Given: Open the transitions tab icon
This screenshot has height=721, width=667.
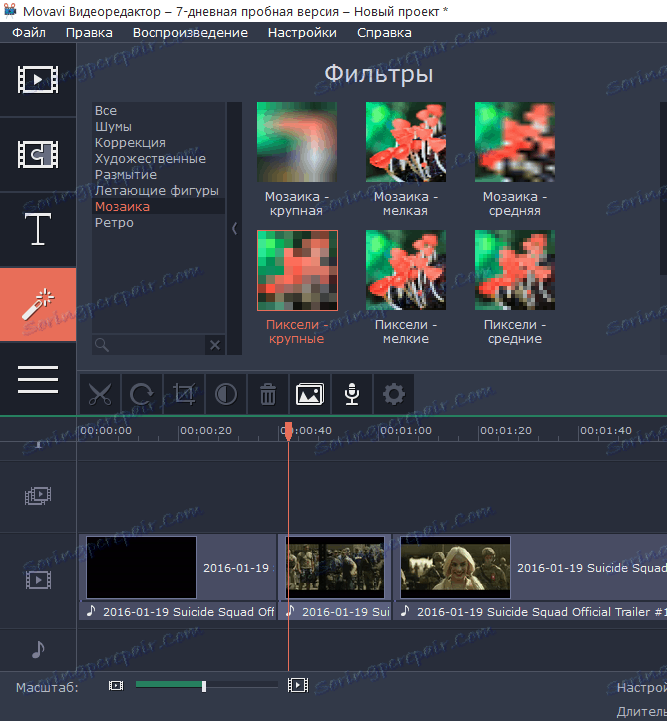Looking at the screenshot, I should pyautogui.click(x=38, y=154).
